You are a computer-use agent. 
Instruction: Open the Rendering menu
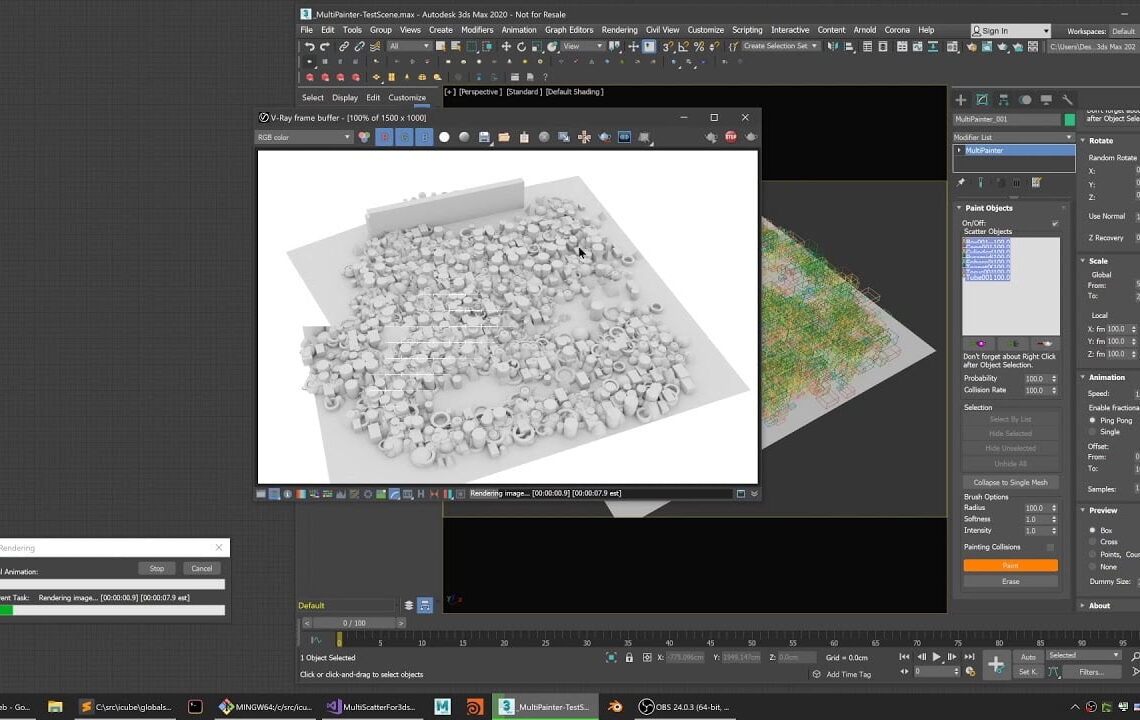[619, 30]
